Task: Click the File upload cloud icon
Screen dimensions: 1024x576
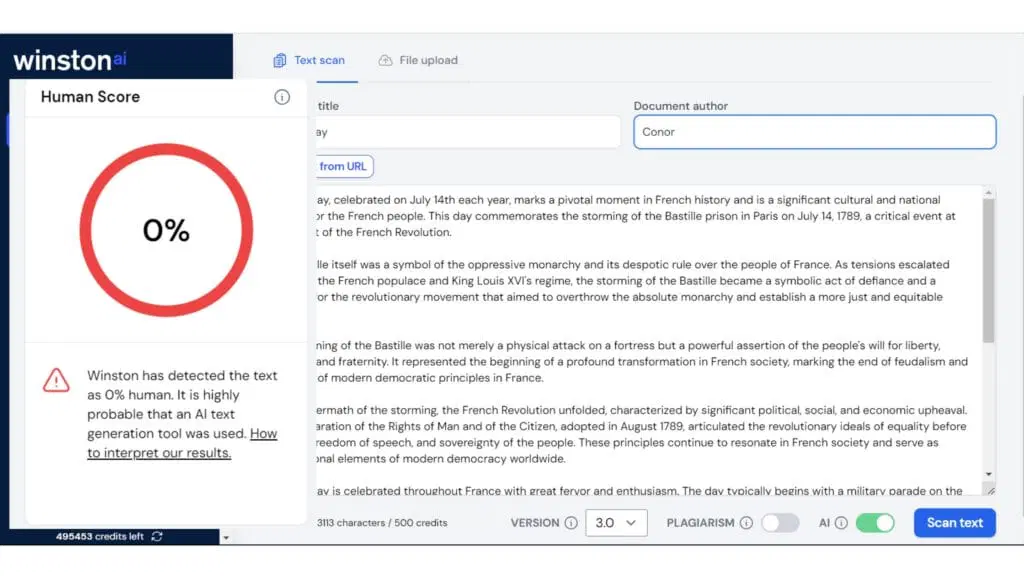Action: pos(385,60)
